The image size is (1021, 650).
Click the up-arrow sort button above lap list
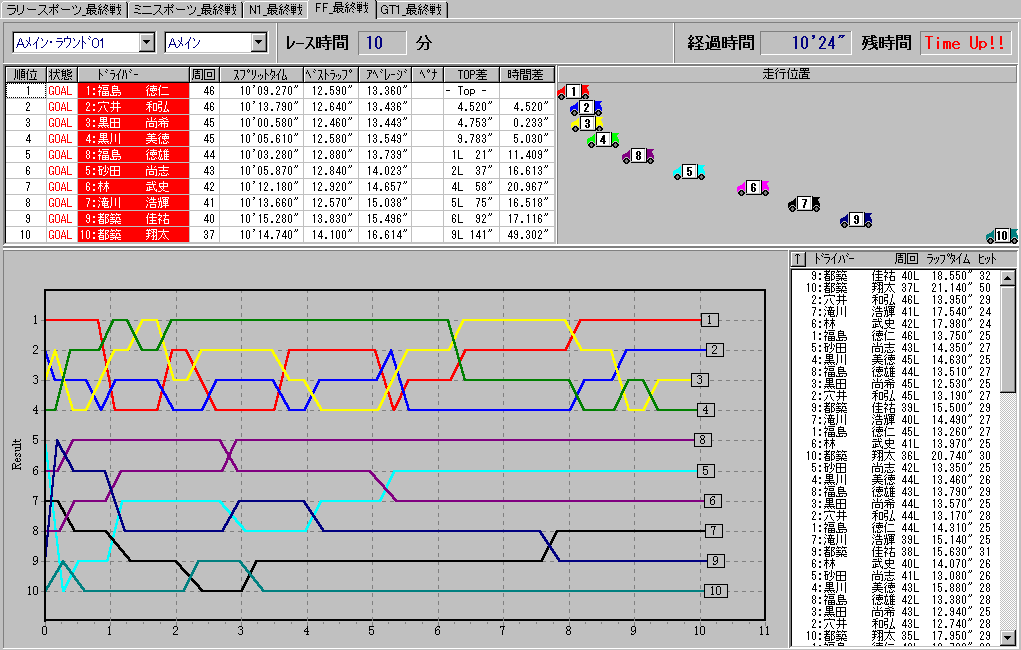coord(798,259)
